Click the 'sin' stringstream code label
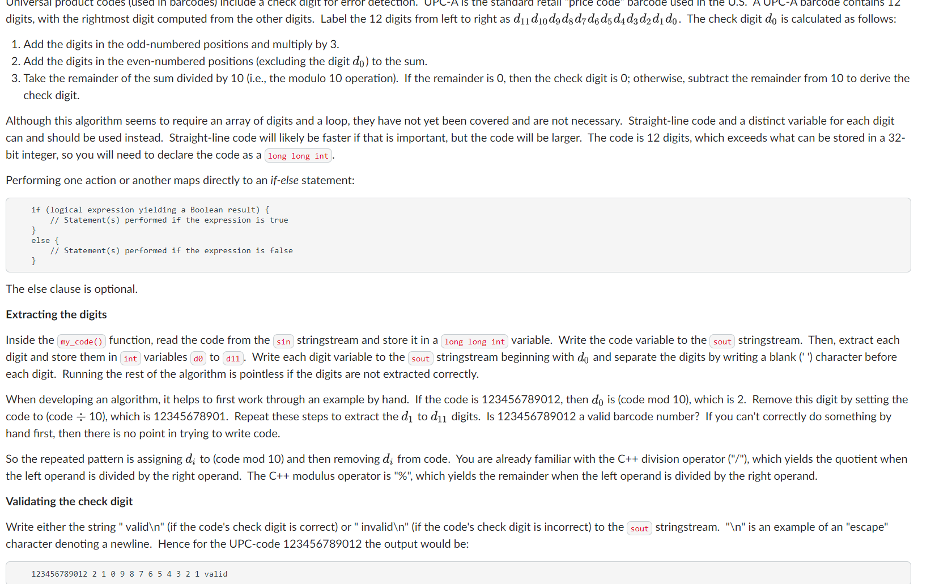936x584 pixels. click(283, 342)
